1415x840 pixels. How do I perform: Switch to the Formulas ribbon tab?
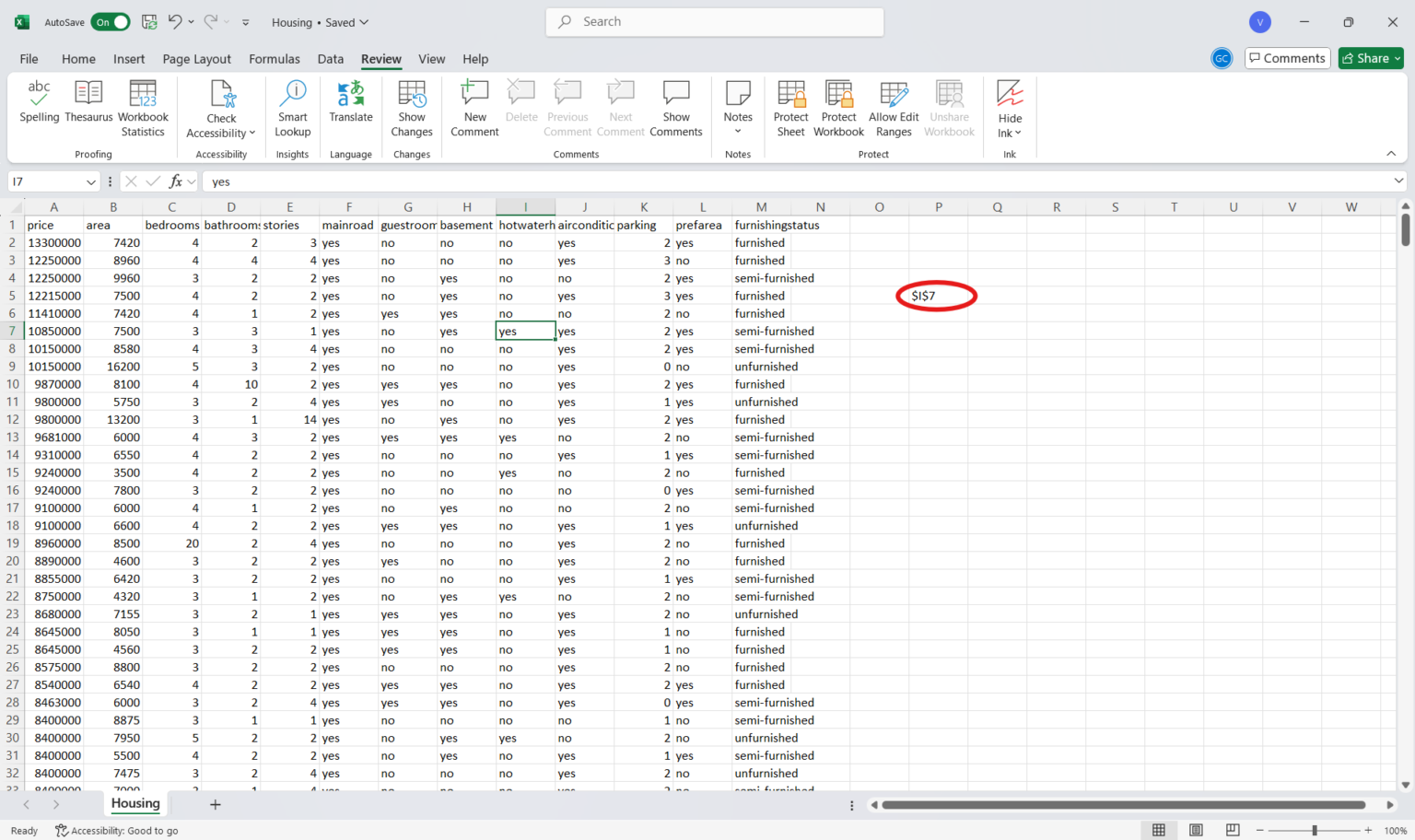coord(274,58)
